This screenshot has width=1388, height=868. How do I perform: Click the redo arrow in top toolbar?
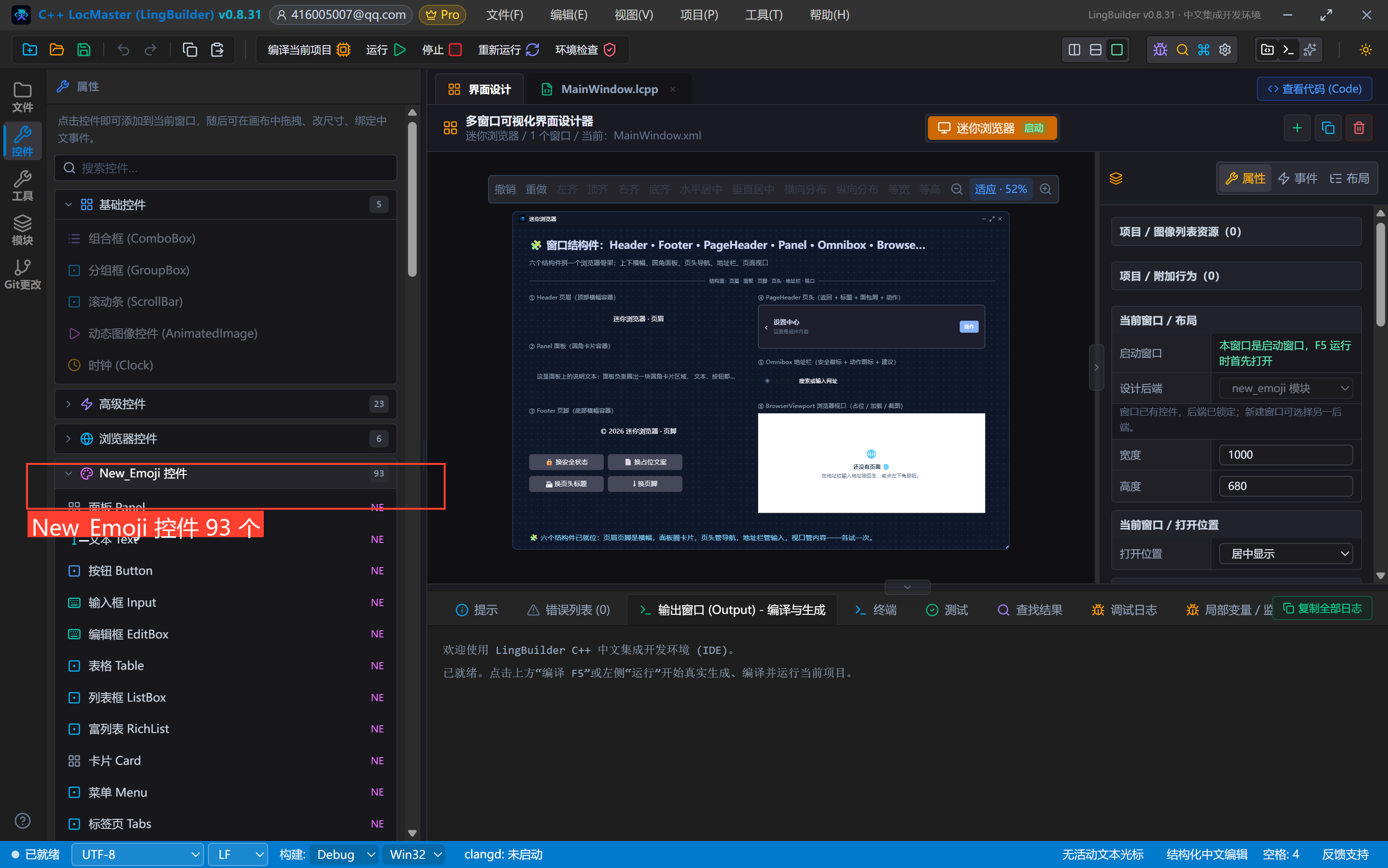150,50
